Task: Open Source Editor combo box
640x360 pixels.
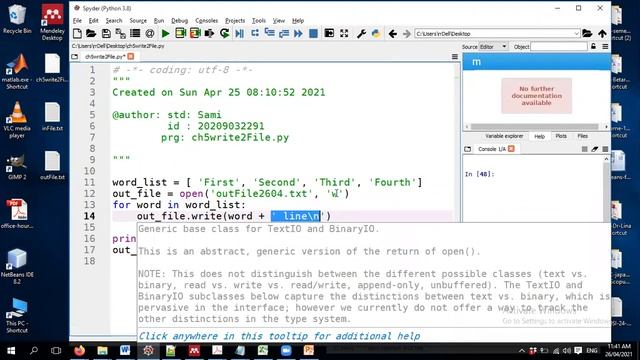Action: point(493,47)
